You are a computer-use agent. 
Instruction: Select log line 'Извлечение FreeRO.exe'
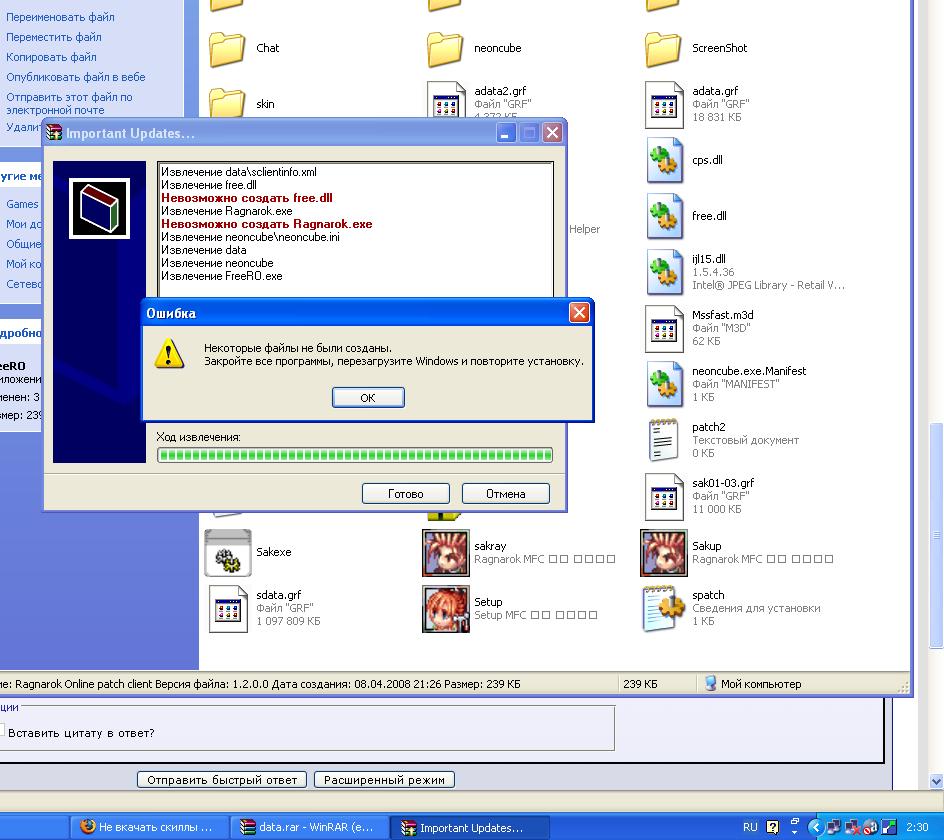click(222, 276)
